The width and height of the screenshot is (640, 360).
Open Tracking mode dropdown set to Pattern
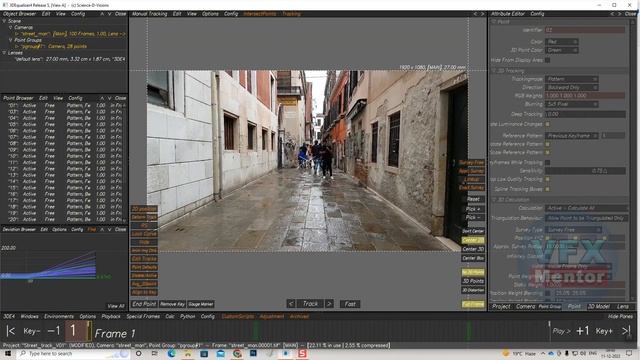coord(572,79)
